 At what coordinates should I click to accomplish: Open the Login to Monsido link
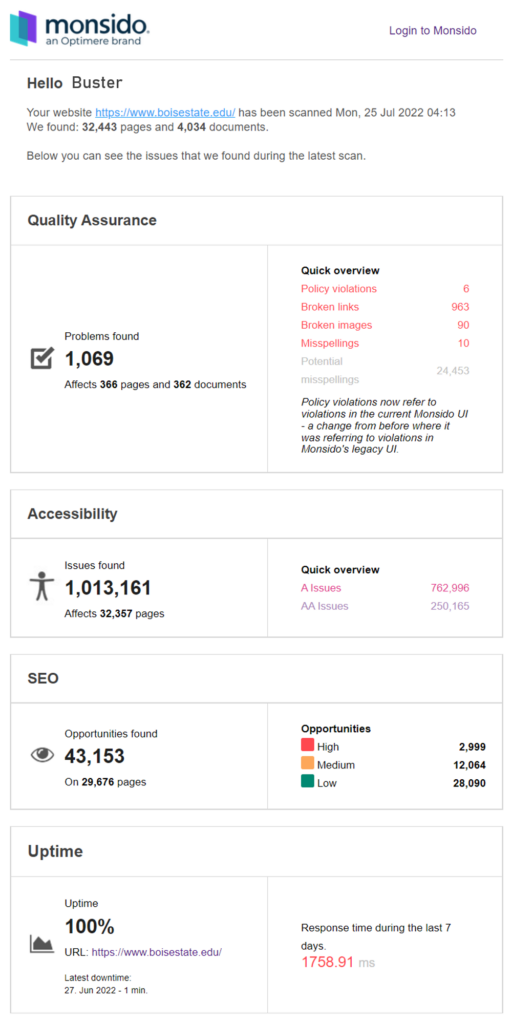(x=432, y=30)
